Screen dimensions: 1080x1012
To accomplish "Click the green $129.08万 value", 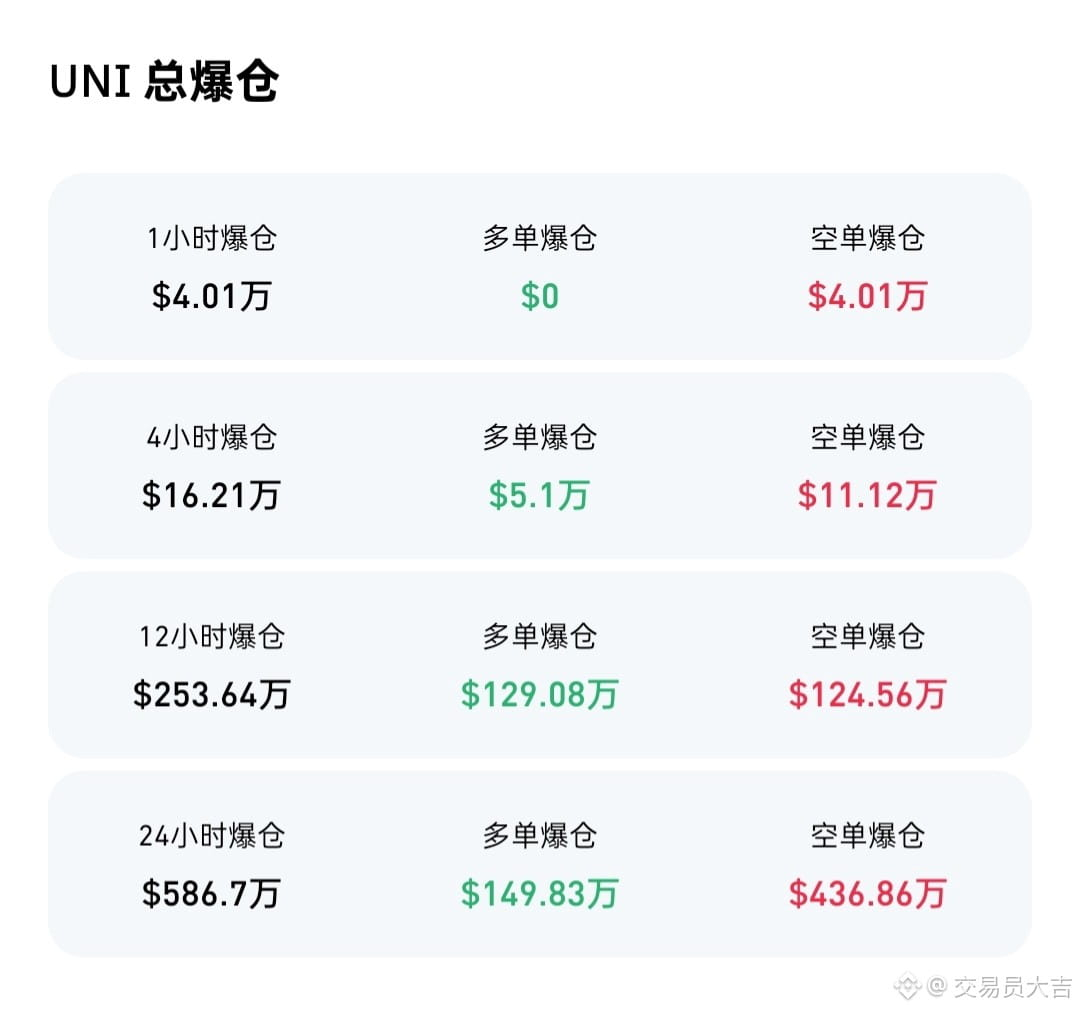I will pos(539,694).
